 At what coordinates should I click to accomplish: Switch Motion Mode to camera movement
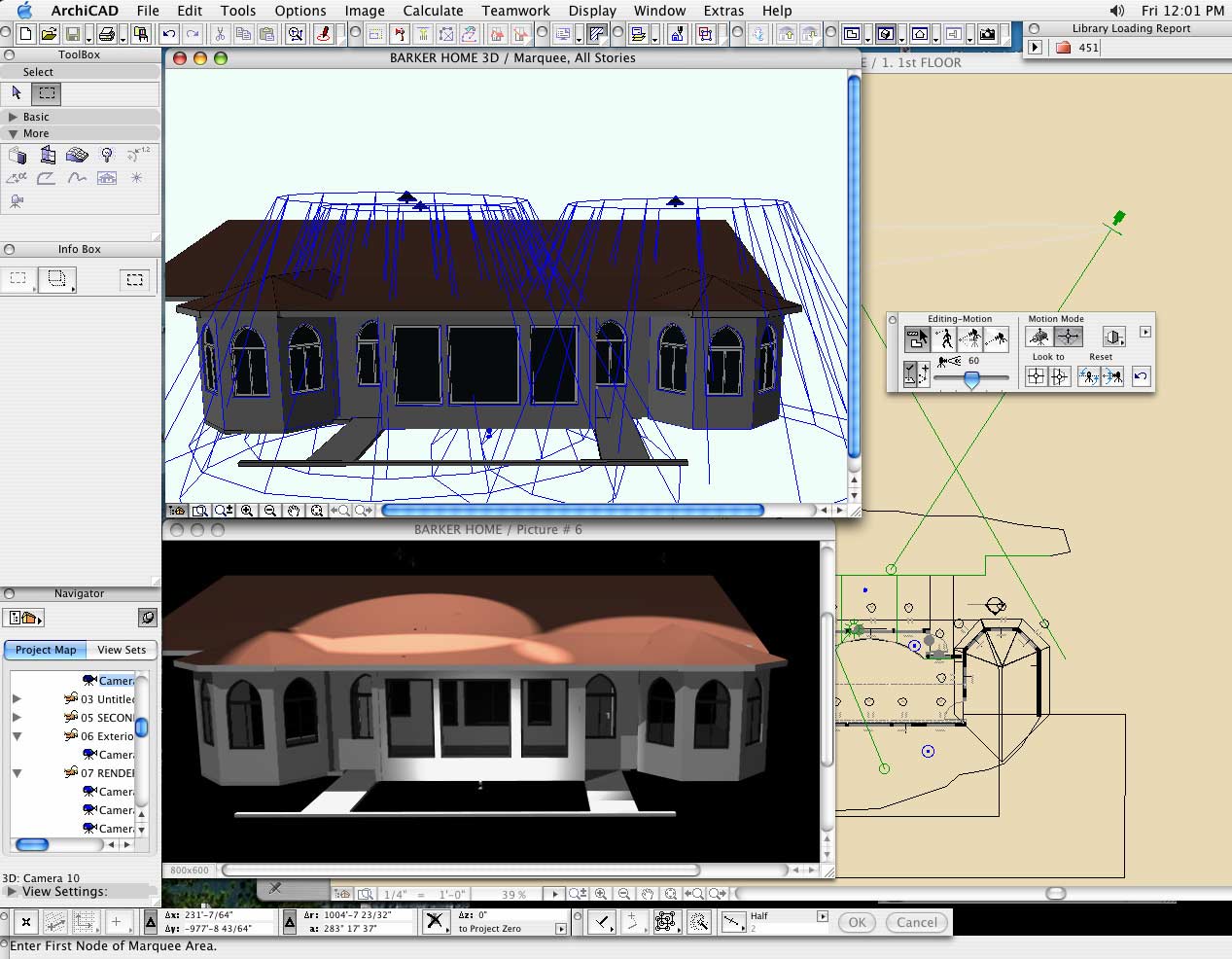1040,337
